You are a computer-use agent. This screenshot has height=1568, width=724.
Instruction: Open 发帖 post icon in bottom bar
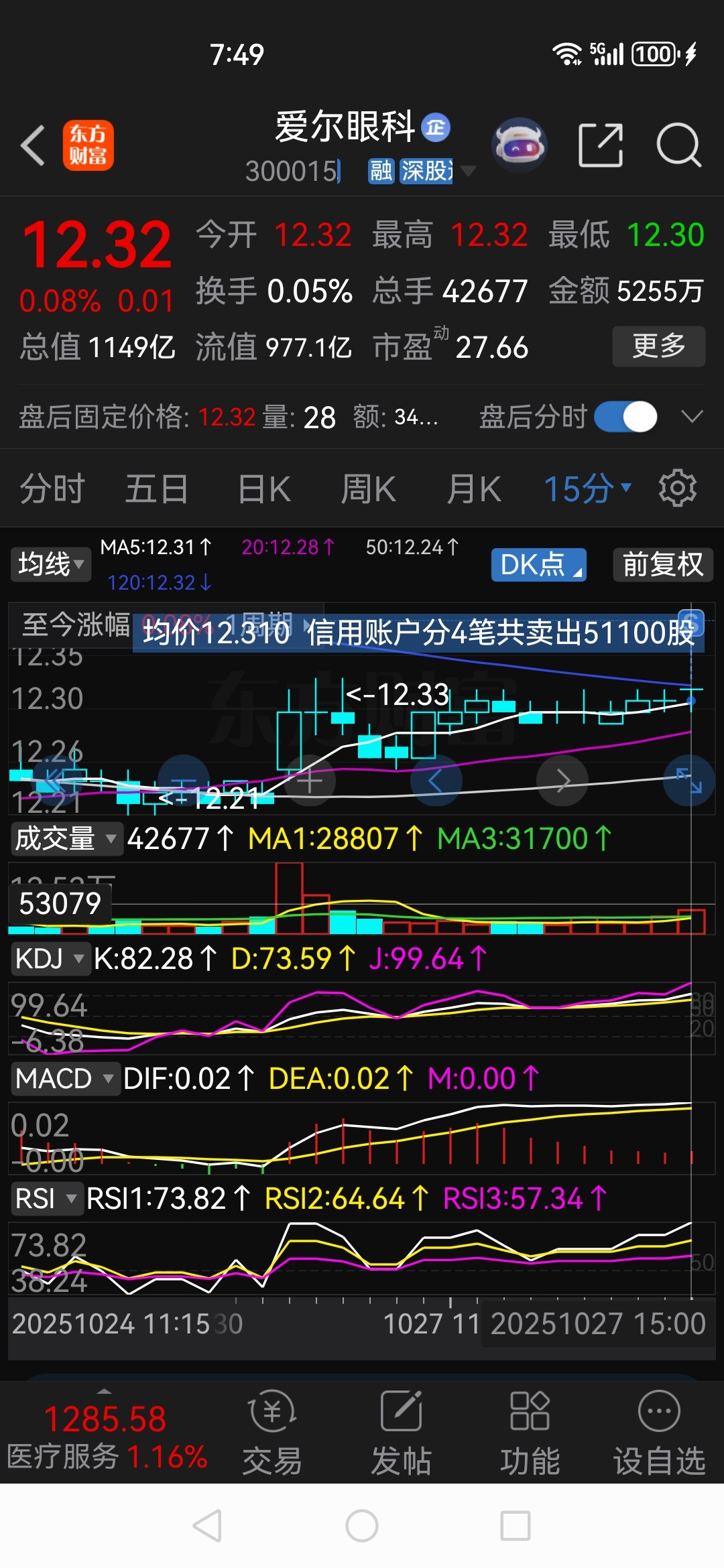(x=401, y=1433)
